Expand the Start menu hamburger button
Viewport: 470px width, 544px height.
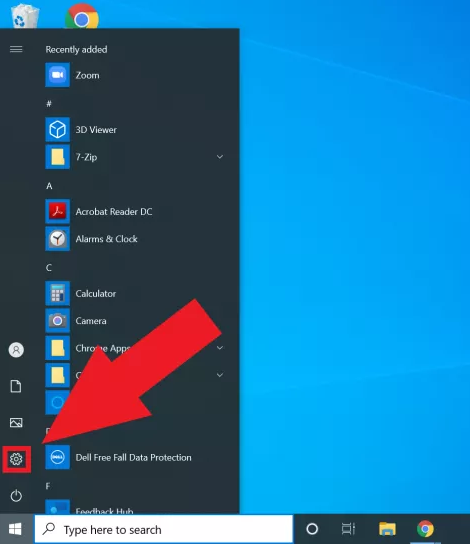[x=16, y=49]
